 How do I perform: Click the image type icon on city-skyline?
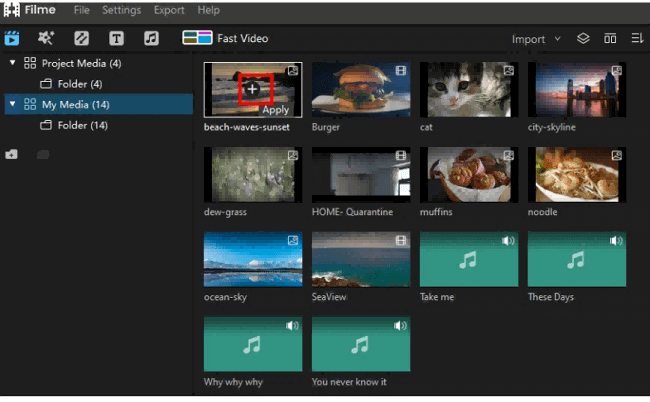[x=616, y=70]
